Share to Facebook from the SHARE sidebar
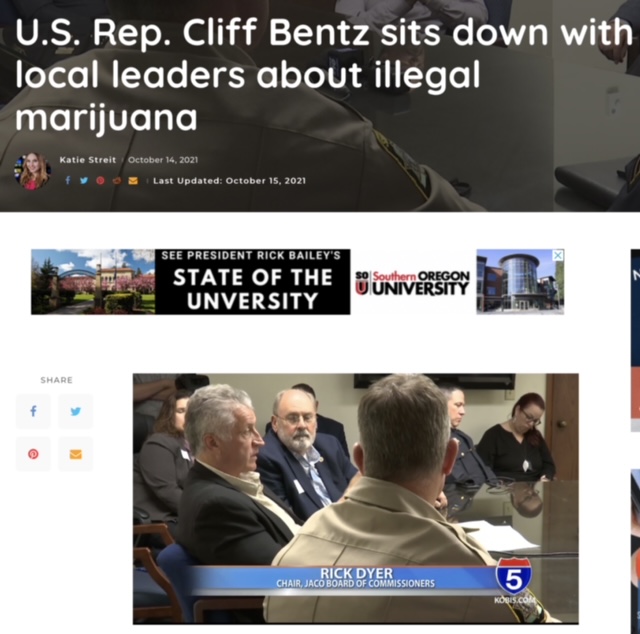Viewport: 640px width, 634px height. [x=33, y=411]
